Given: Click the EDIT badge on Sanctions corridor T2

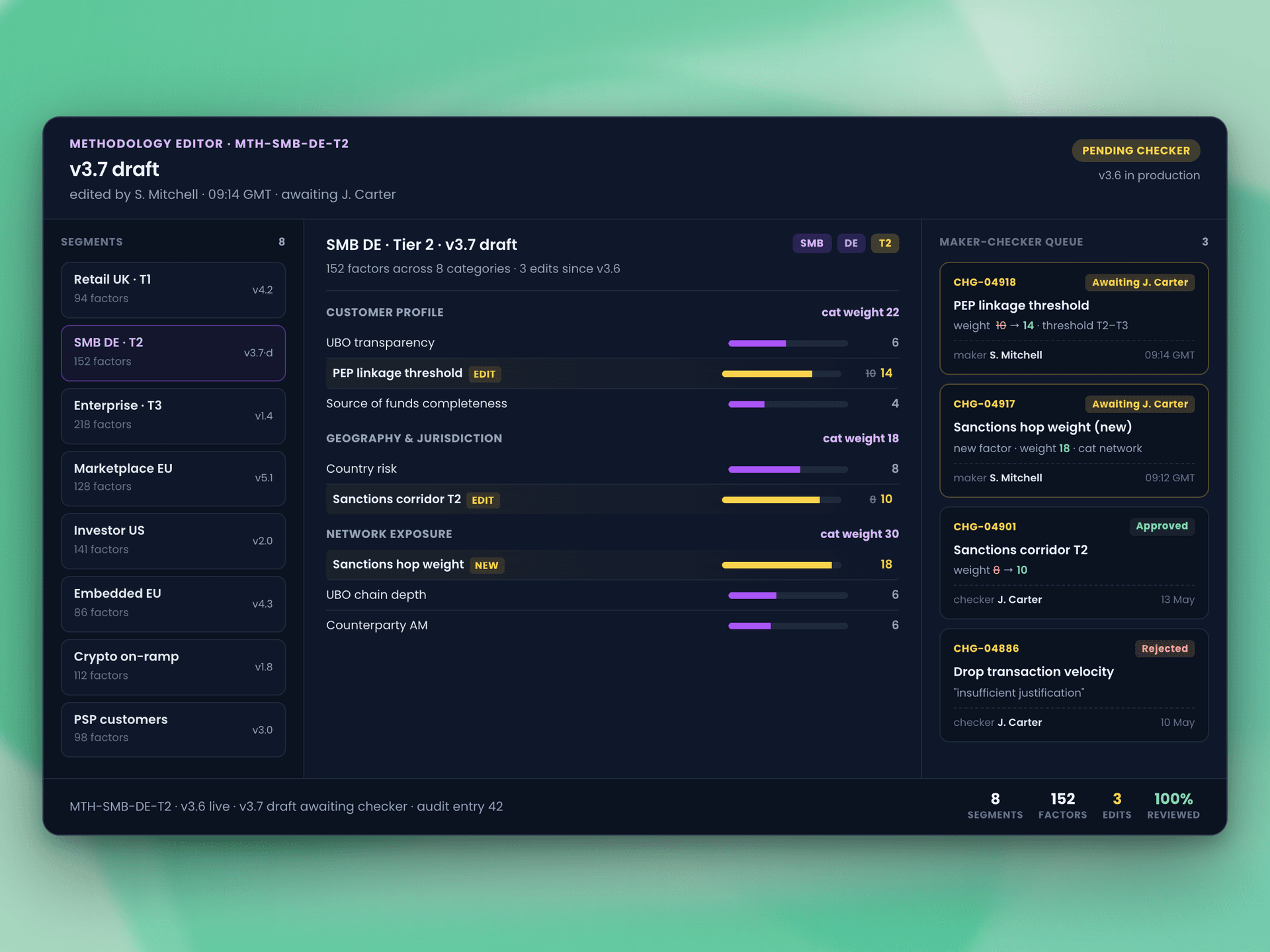Looking at the screenshot, I should tap(483, 500).
